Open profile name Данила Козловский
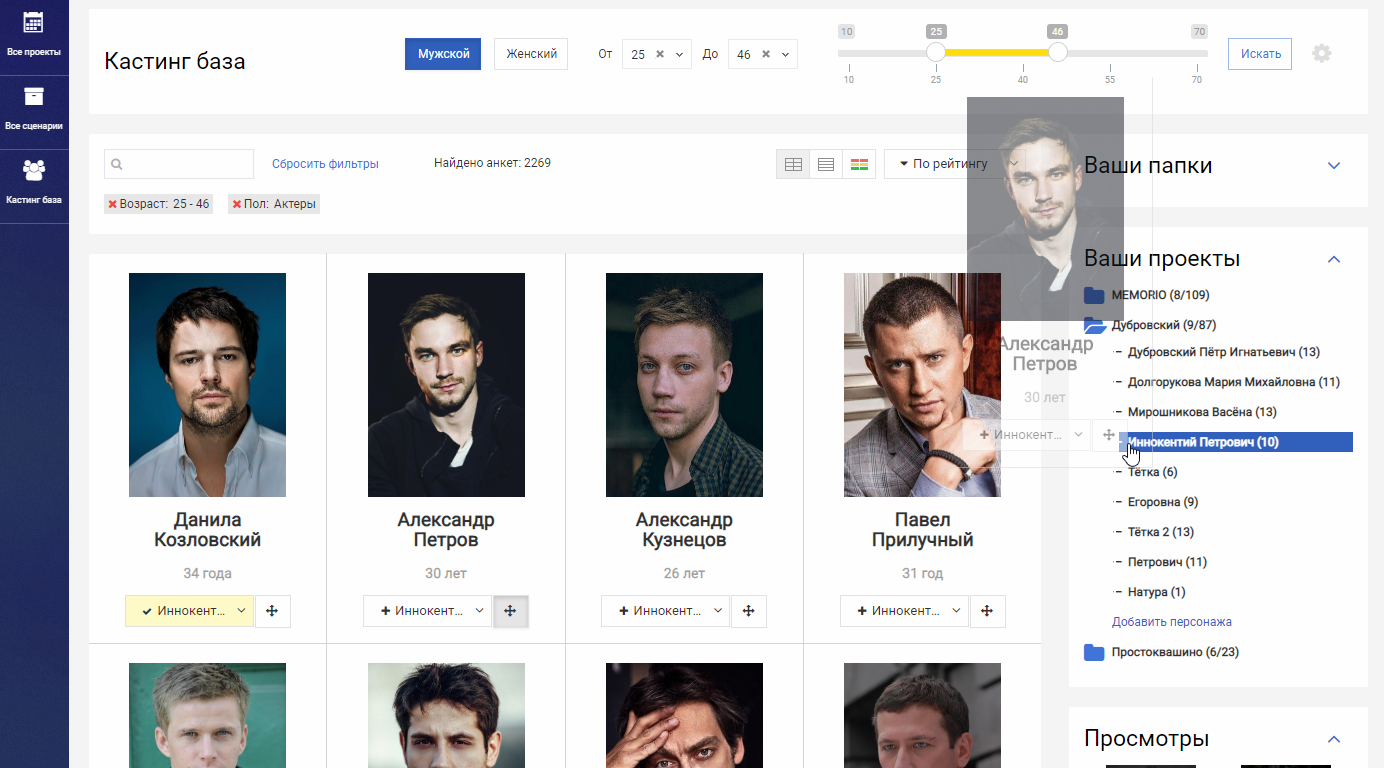Image resolution: width=1384 pixels, height=768 pixels. (208, 530)
